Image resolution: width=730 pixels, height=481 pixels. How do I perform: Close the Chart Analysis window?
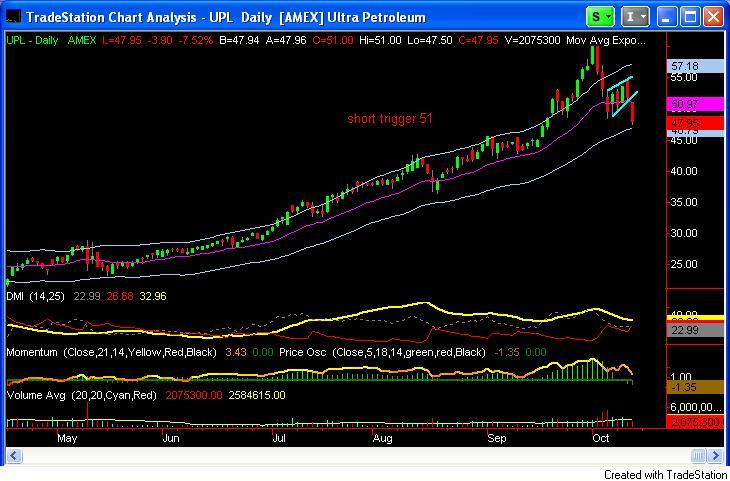[713, 18]
